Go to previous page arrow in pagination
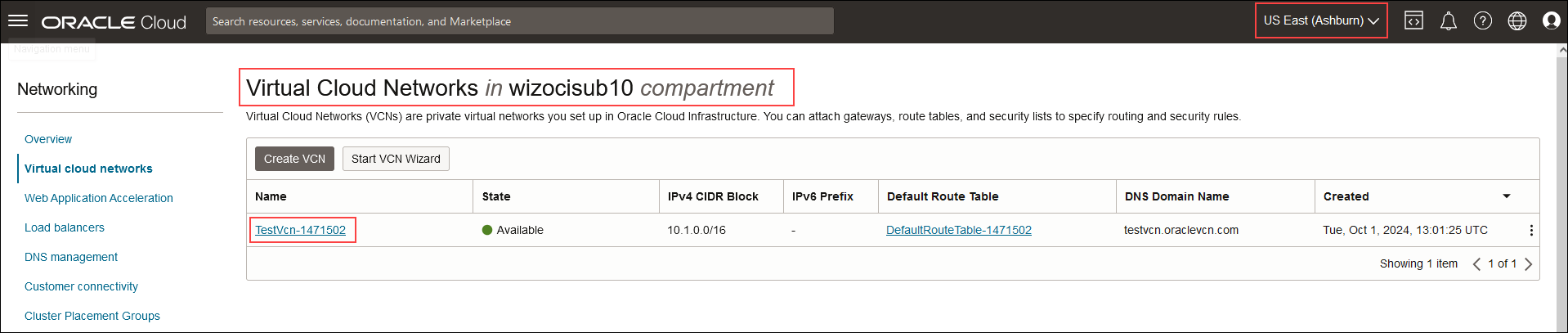This screenshot has width=1568, height=333. point(1476,264)
